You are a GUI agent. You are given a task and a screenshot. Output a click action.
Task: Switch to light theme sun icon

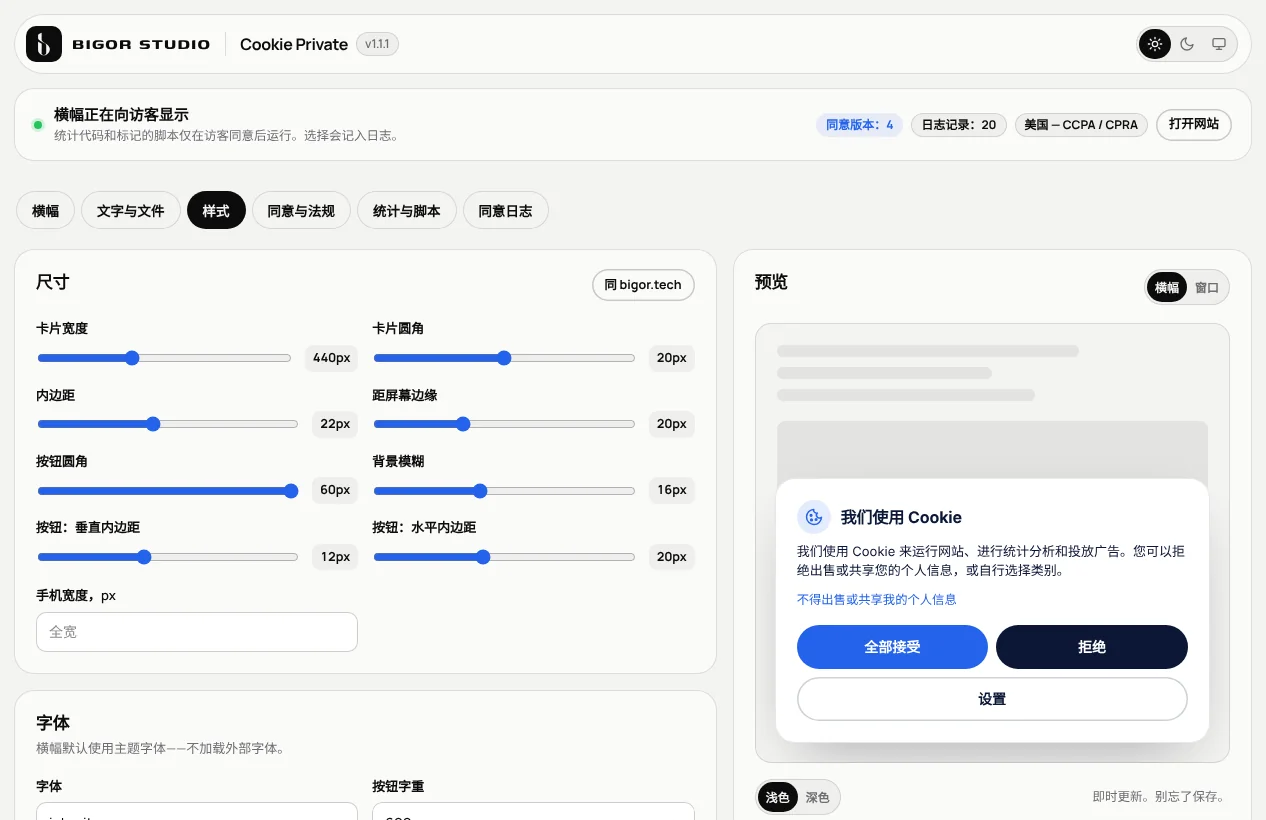[x=1155, y=44]
